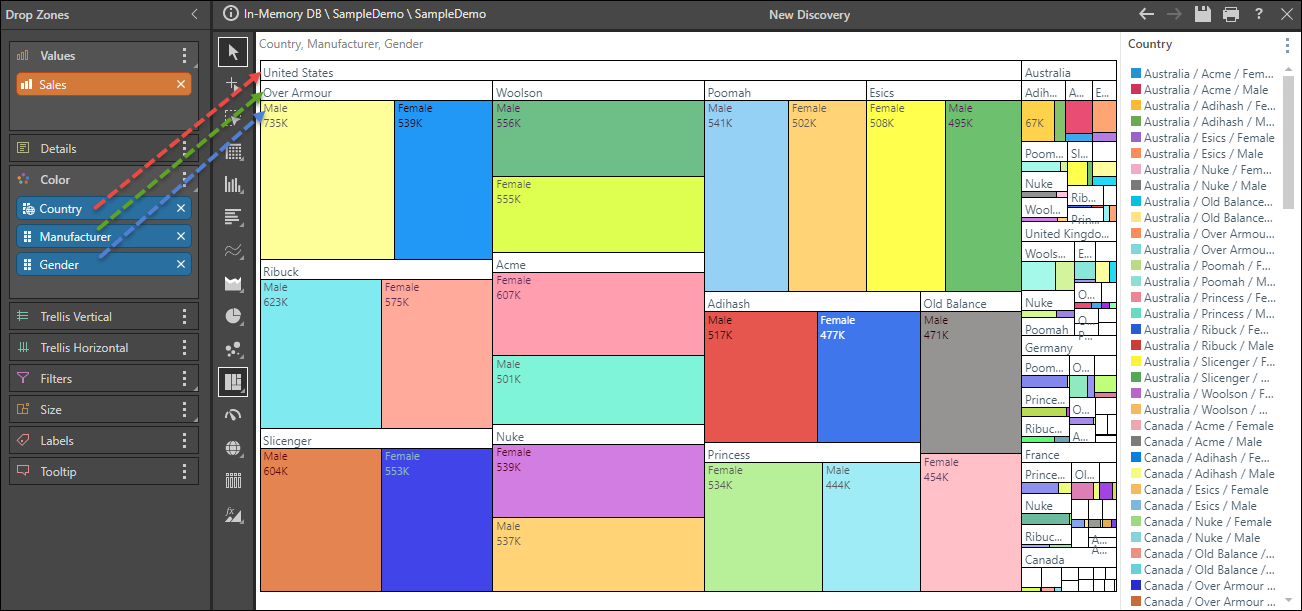Select the gauge visualization icon
This screenshot has width=1302, height=611.
(x=233, y=415)
